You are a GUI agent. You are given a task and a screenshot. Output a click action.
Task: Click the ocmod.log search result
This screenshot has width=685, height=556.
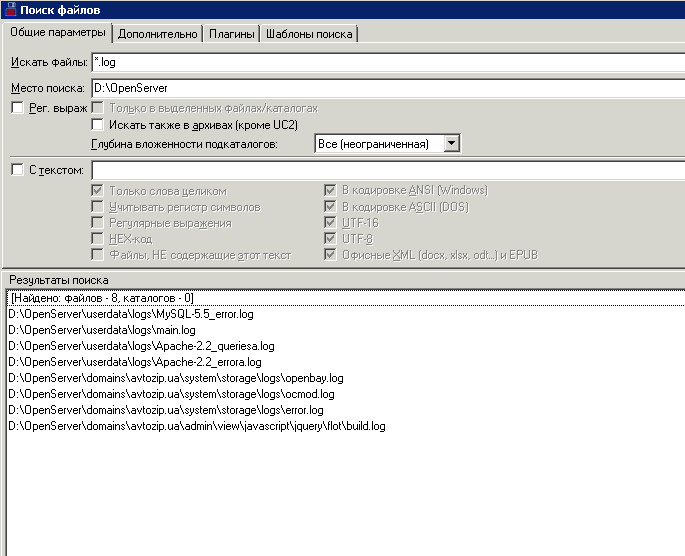pyautogui.click(x=170, y=394)
